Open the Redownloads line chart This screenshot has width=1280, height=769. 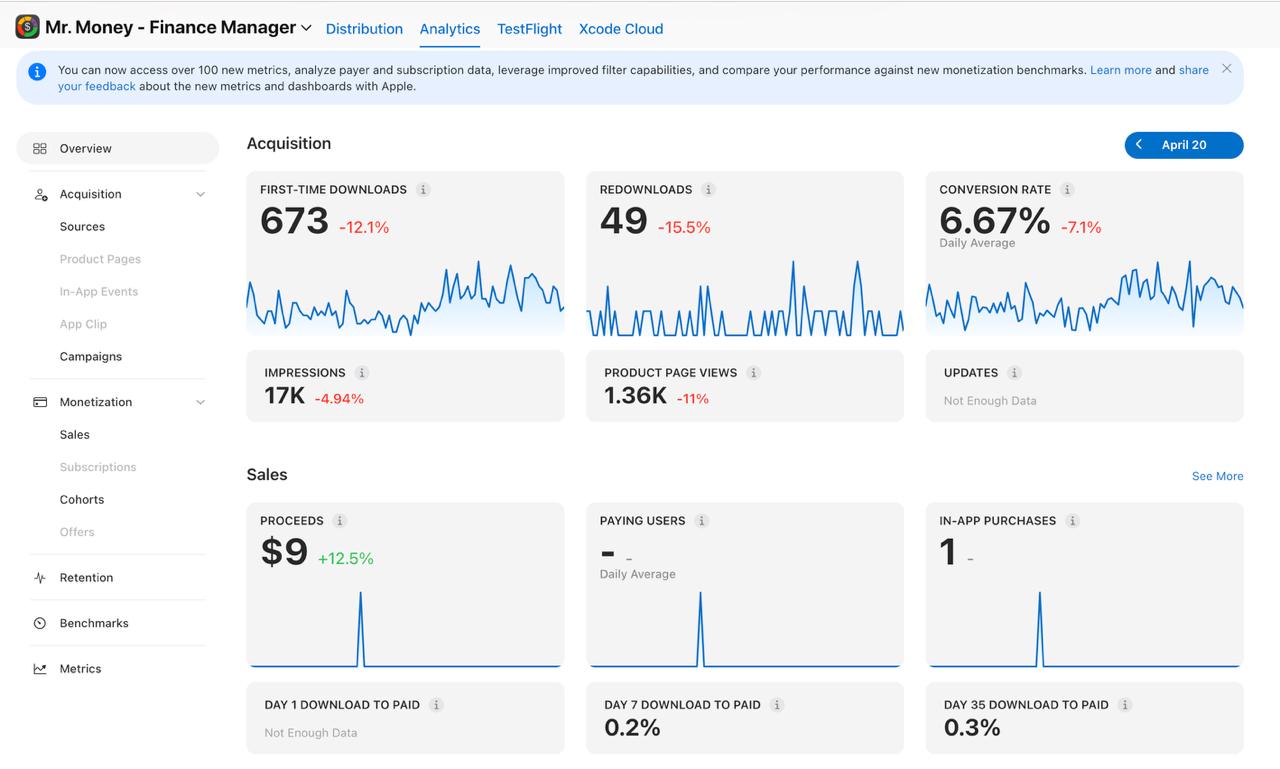(x=745, y=298)
